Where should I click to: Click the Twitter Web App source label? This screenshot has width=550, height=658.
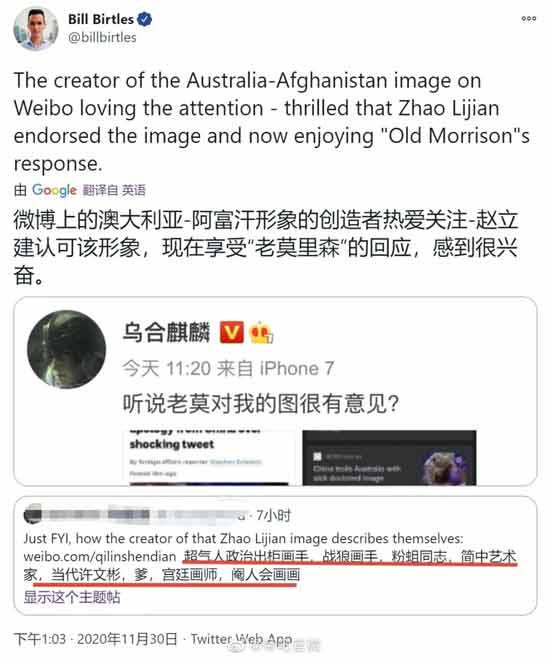tap(242, 639)
